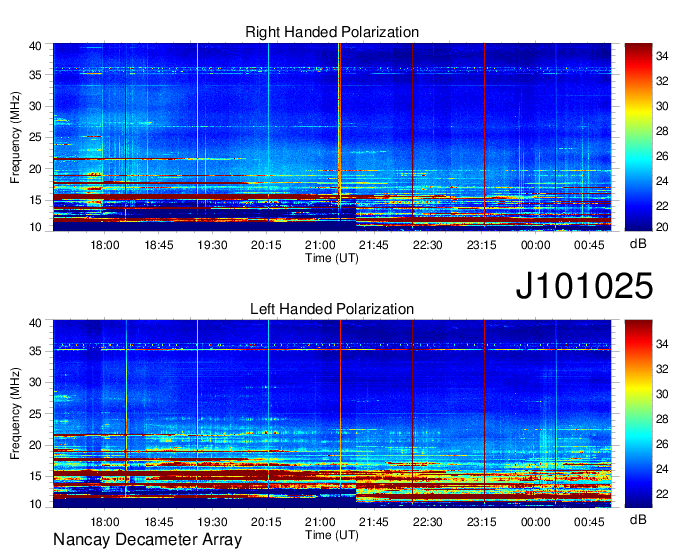Click the top plot Frequency (MHz) axis label
This screenshot has width=680, height=552.
[15, 137]
